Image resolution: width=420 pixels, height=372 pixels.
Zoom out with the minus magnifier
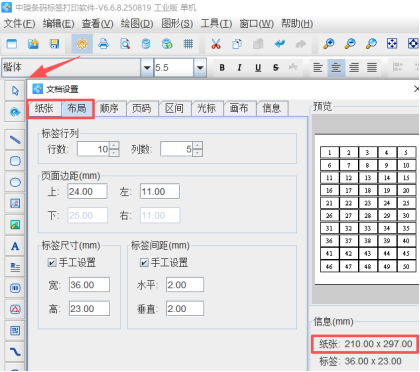[350, 44]
